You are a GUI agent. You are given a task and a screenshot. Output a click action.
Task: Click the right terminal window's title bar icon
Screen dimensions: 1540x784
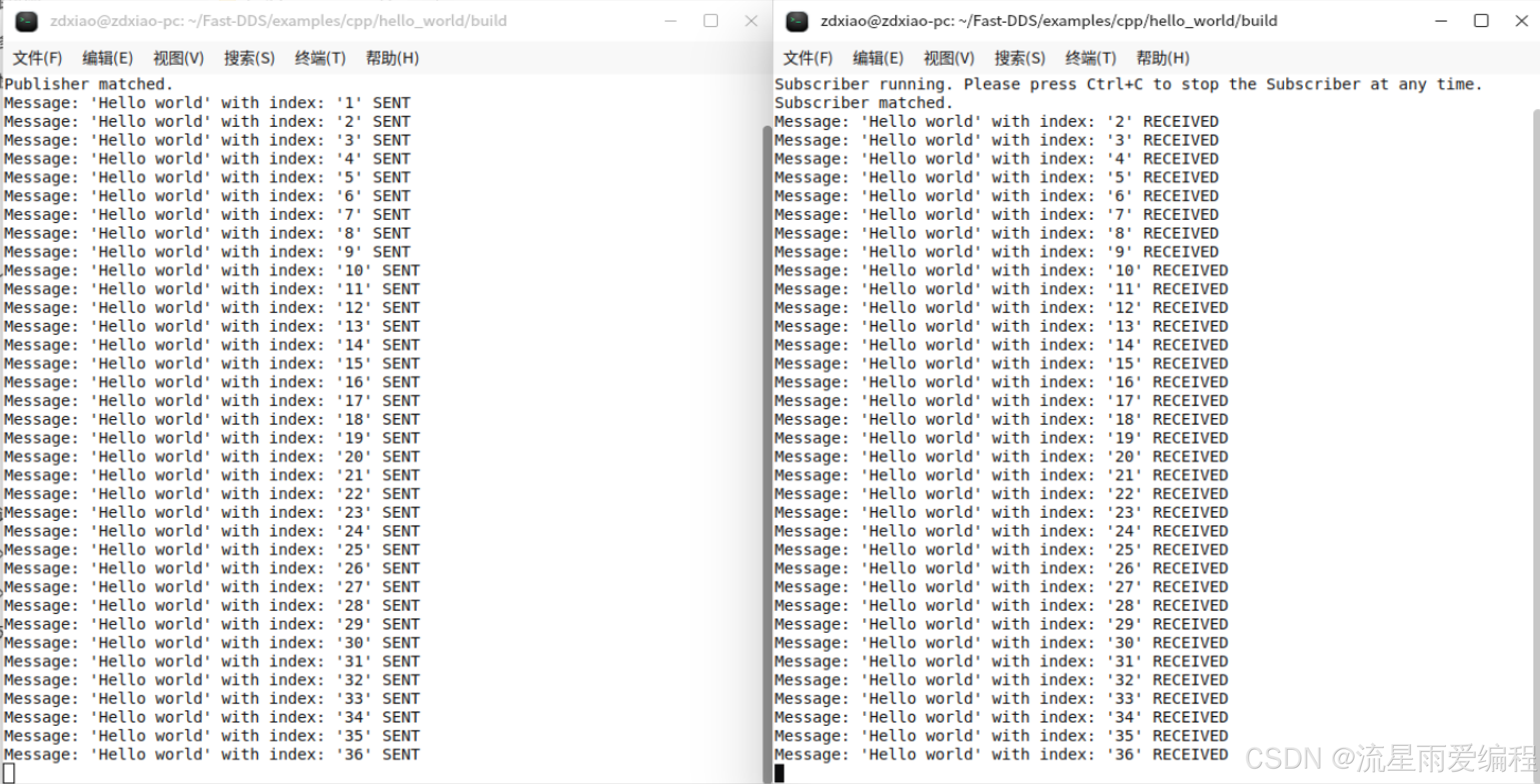pos(797,22)
